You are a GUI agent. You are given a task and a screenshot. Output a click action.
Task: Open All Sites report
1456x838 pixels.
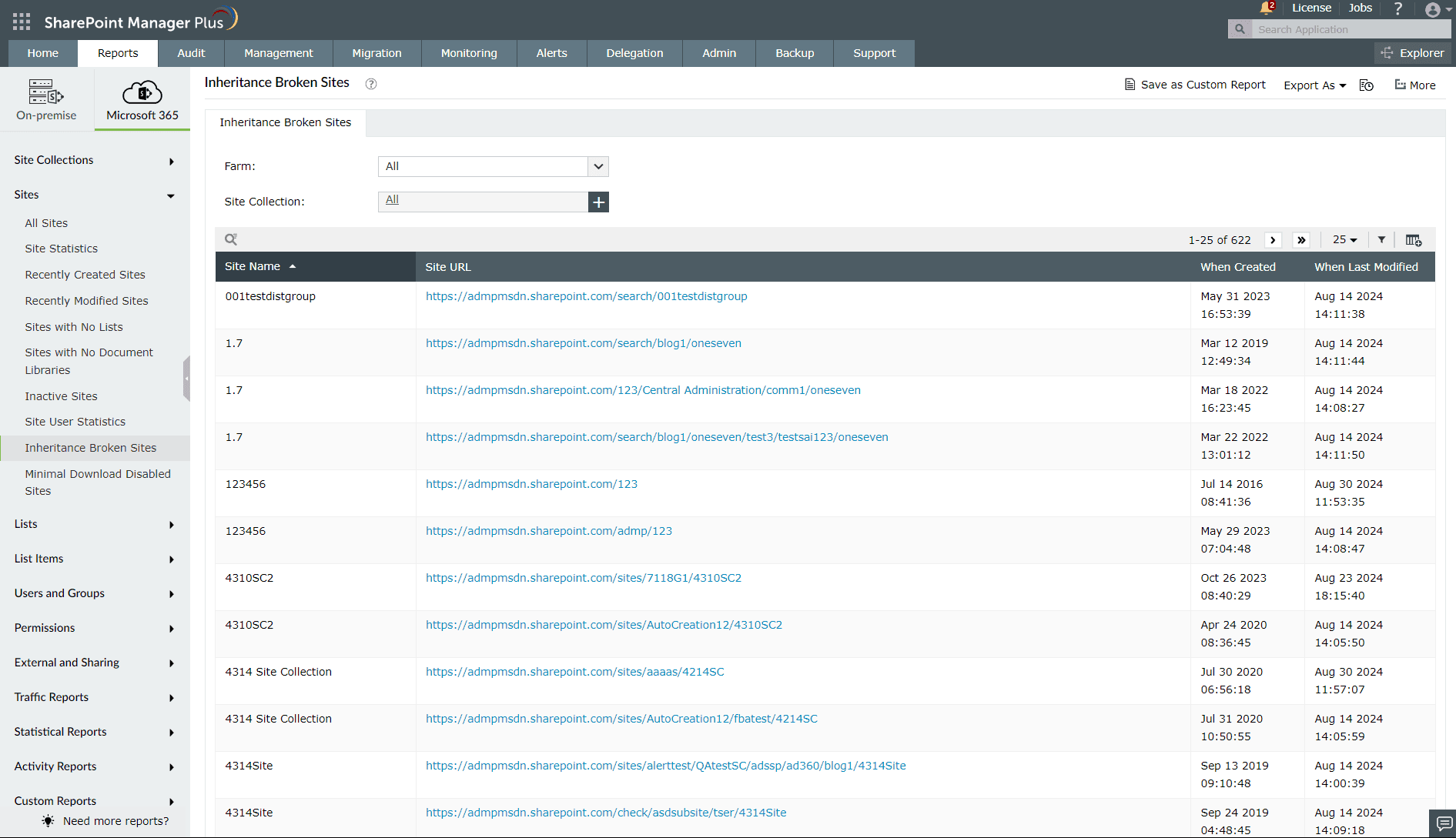[x=46, y=223]
